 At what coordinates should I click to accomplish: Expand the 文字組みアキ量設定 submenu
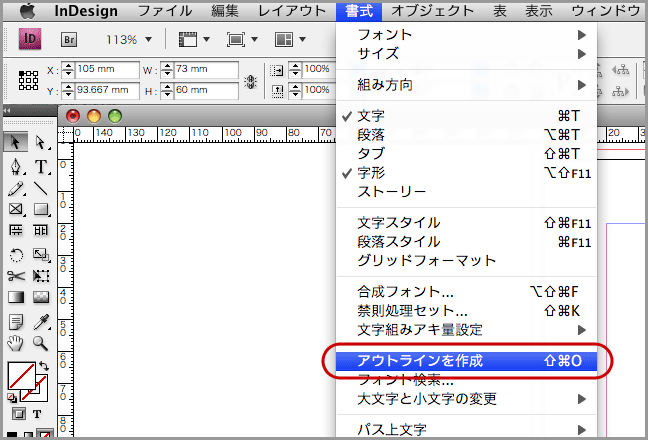click(x=466, y=330)
